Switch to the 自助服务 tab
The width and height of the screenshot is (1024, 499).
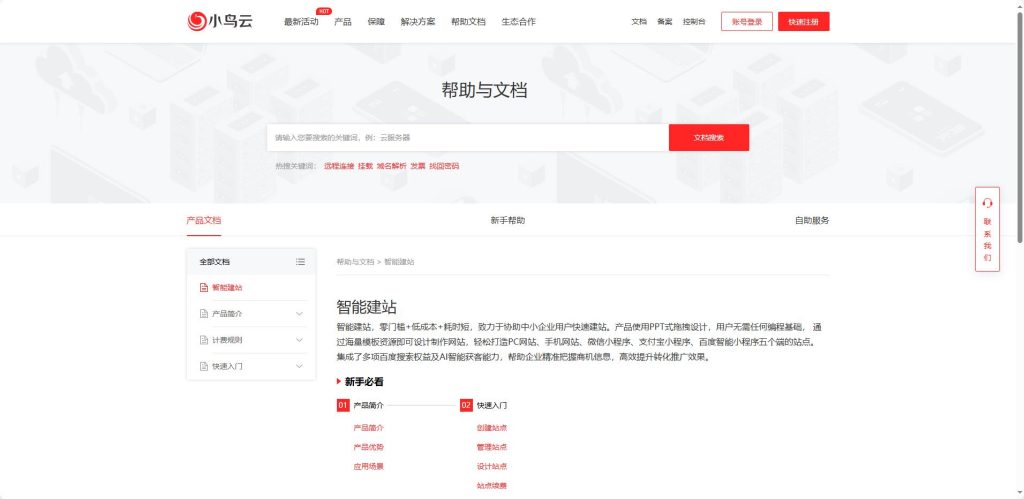(x=812, y=220)
